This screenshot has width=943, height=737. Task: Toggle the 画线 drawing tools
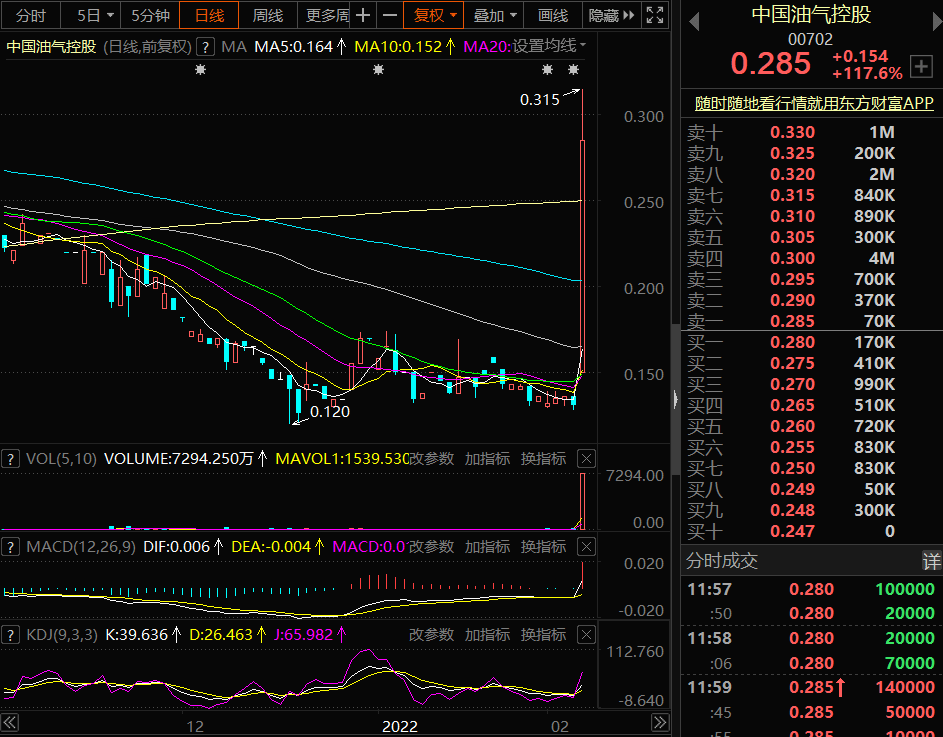(x=552, y=15)
